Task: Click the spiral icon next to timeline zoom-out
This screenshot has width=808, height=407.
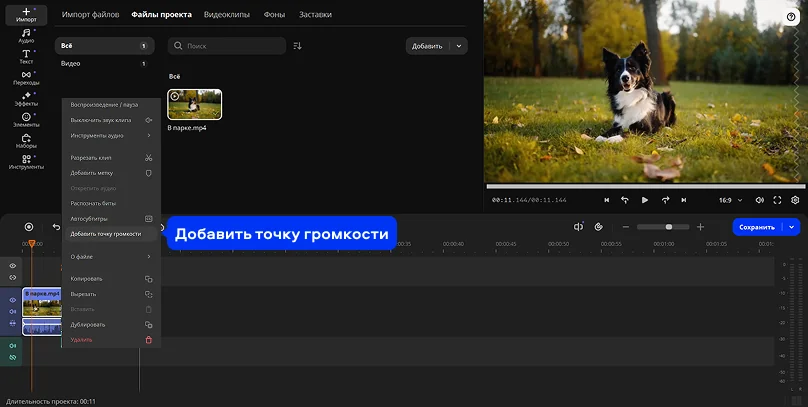Action: click(598, 227)
